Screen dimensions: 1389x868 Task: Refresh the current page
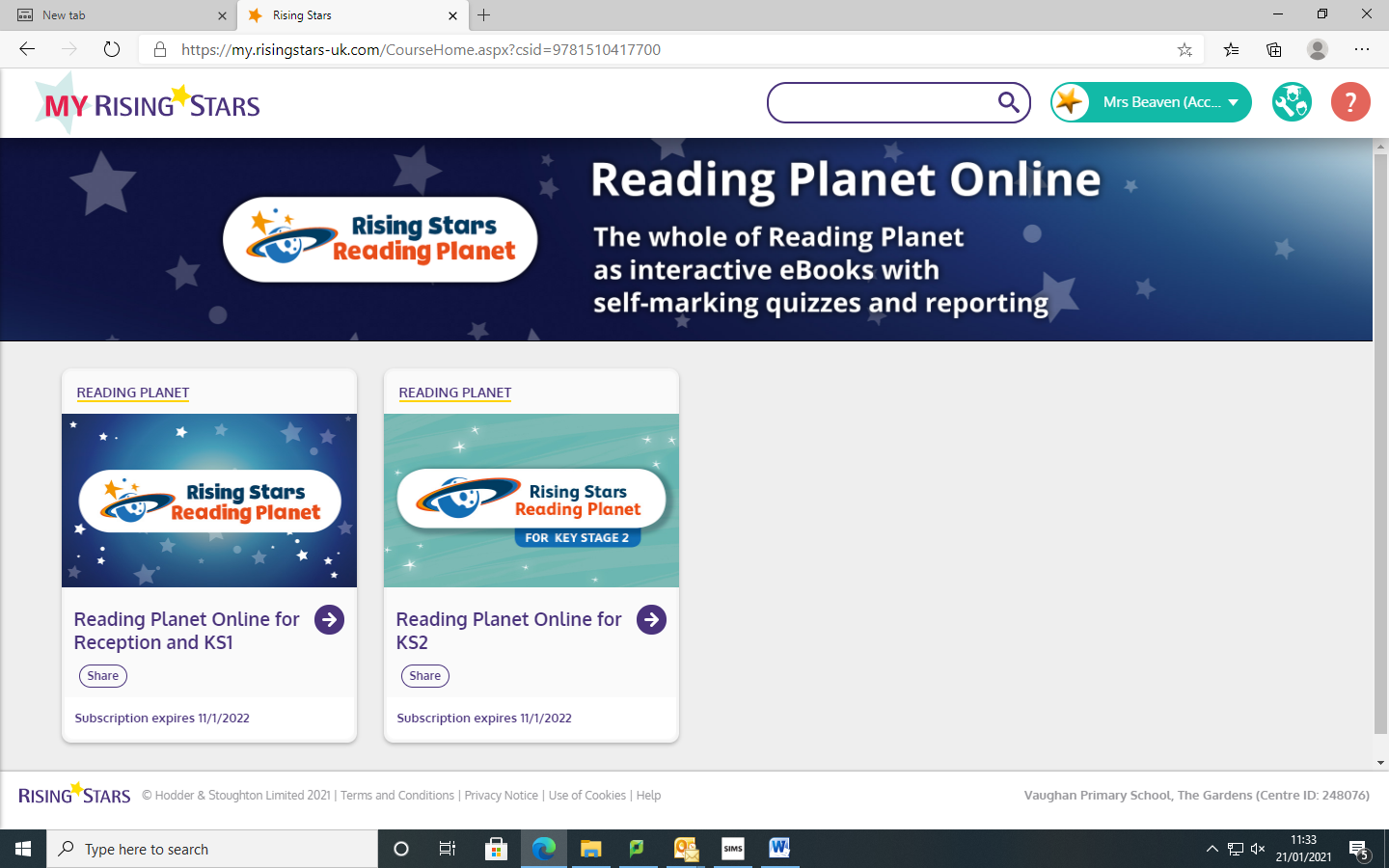tap(112, 49)
